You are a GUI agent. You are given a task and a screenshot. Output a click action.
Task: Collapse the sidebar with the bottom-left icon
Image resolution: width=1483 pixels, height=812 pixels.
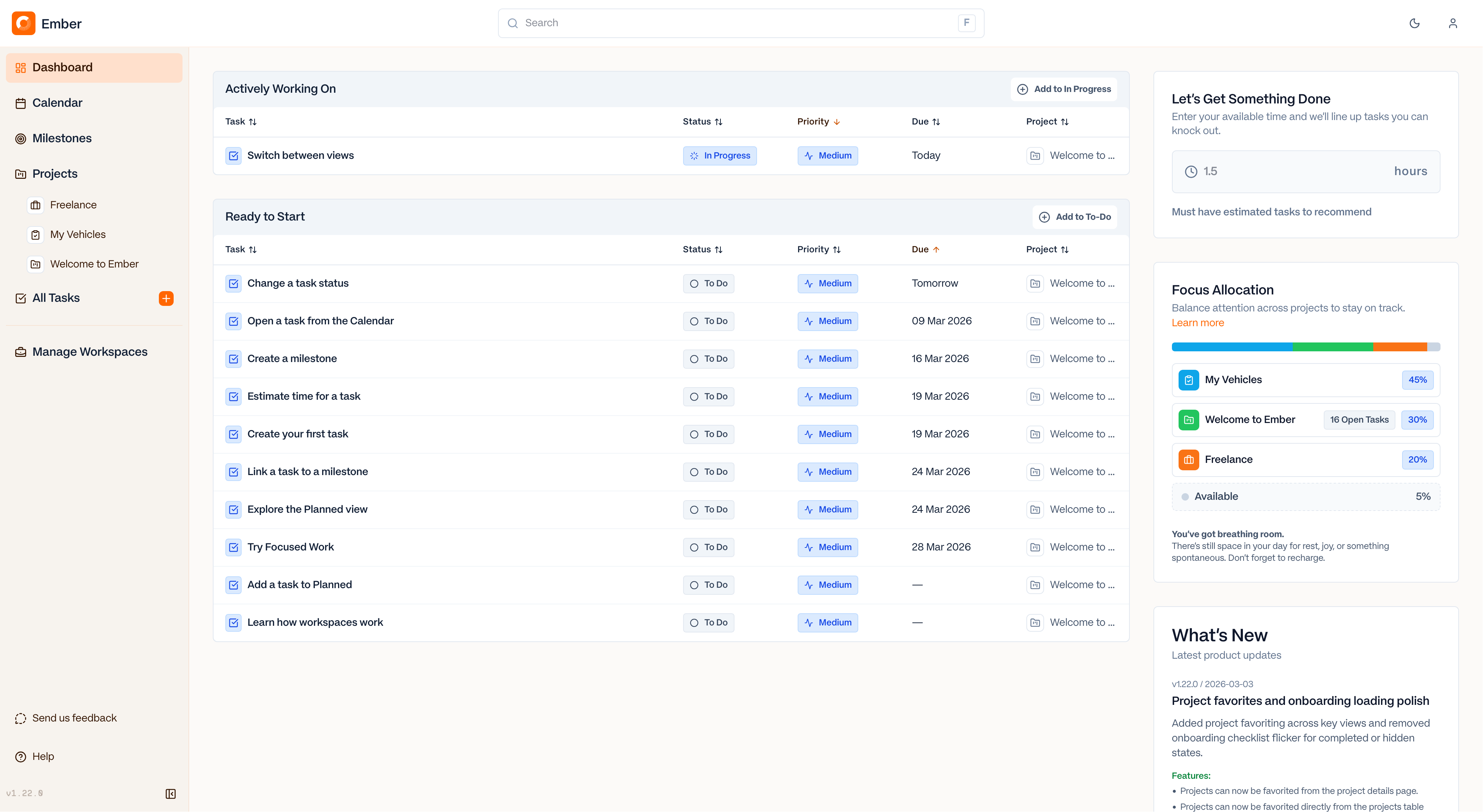point(170,794)
